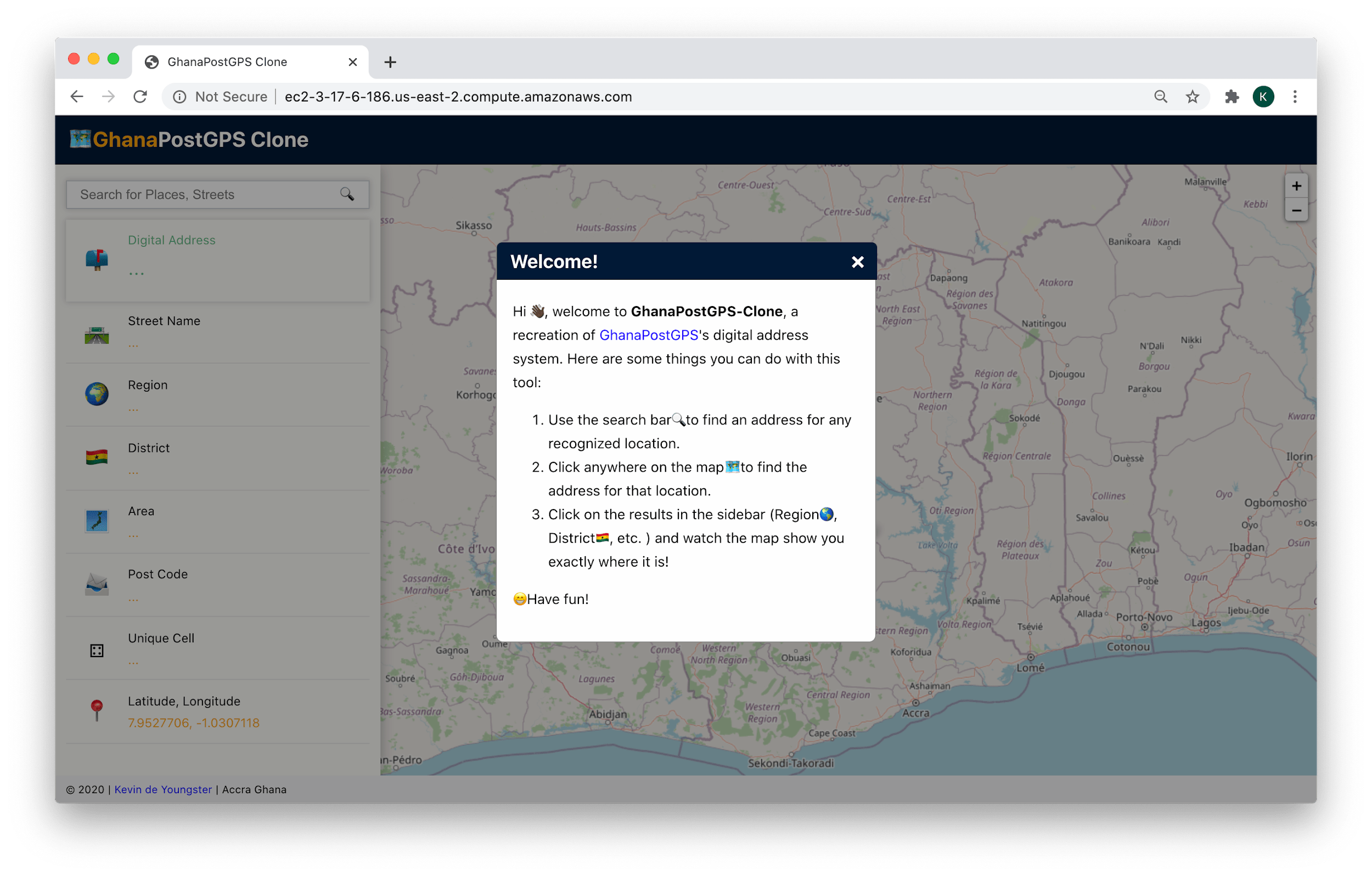The width and height of the screenshot is (1372, 876).
Task: Click the map emoji logo in header
Action: point(80,138)
